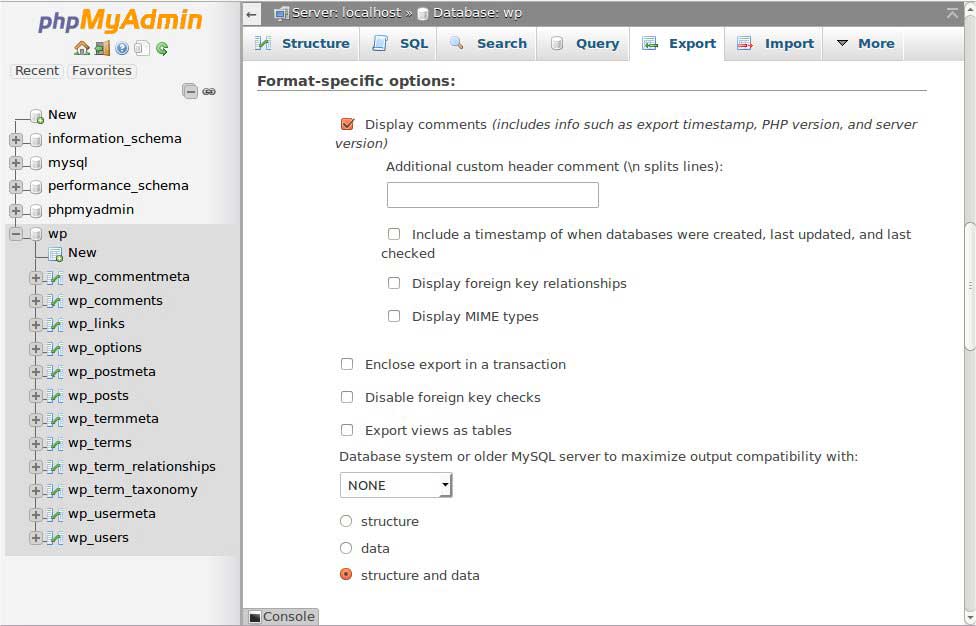Click the green reload navigation icon
The height and width of the screenshot is (626, 976).
click(x=162, y=48)
